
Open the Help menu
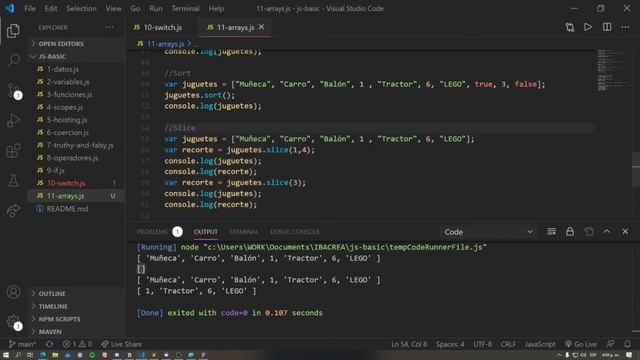click(x=216, y=8)
